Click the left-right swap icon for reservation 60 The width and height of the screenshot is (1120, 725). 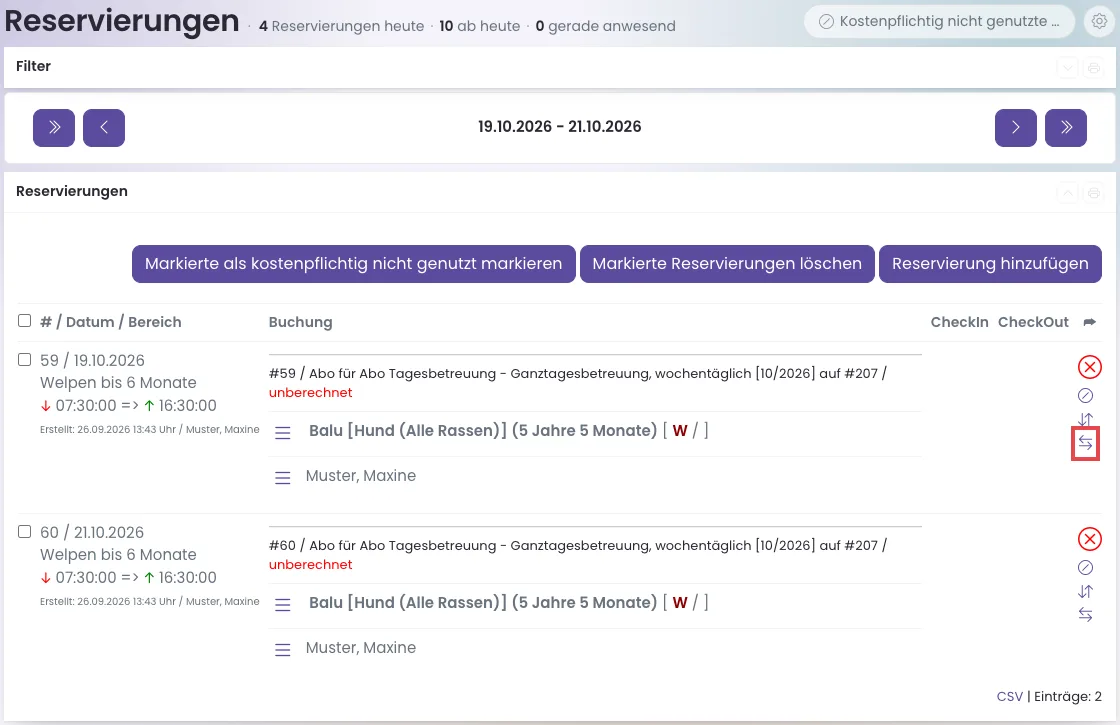(1085, 615)
